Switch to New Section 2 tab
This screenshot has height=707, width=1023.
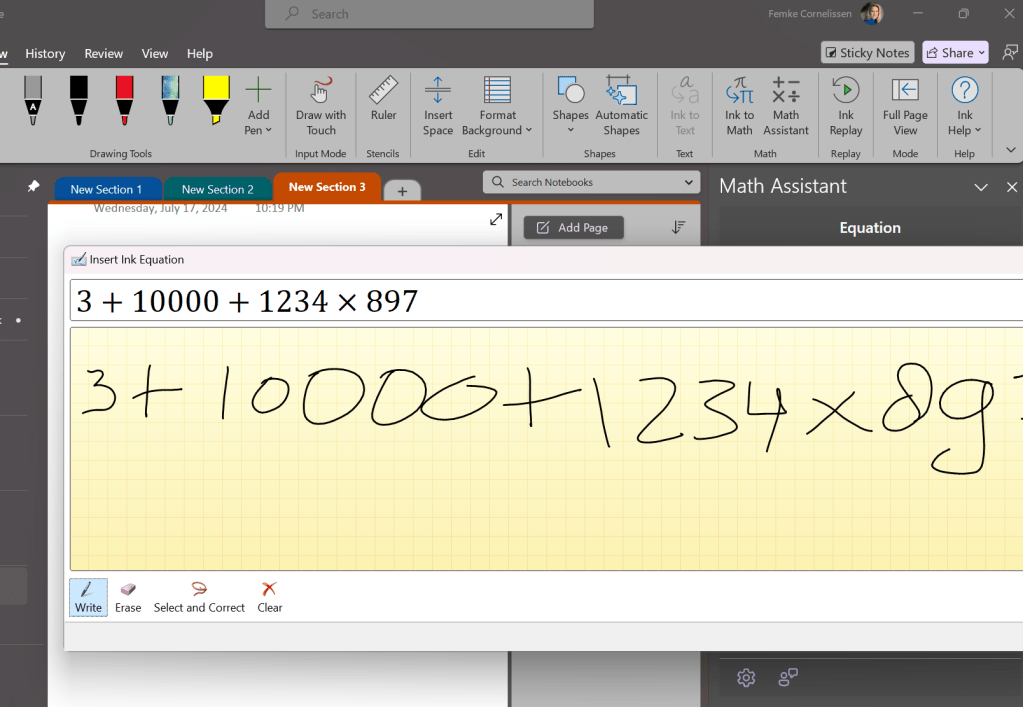217,189
